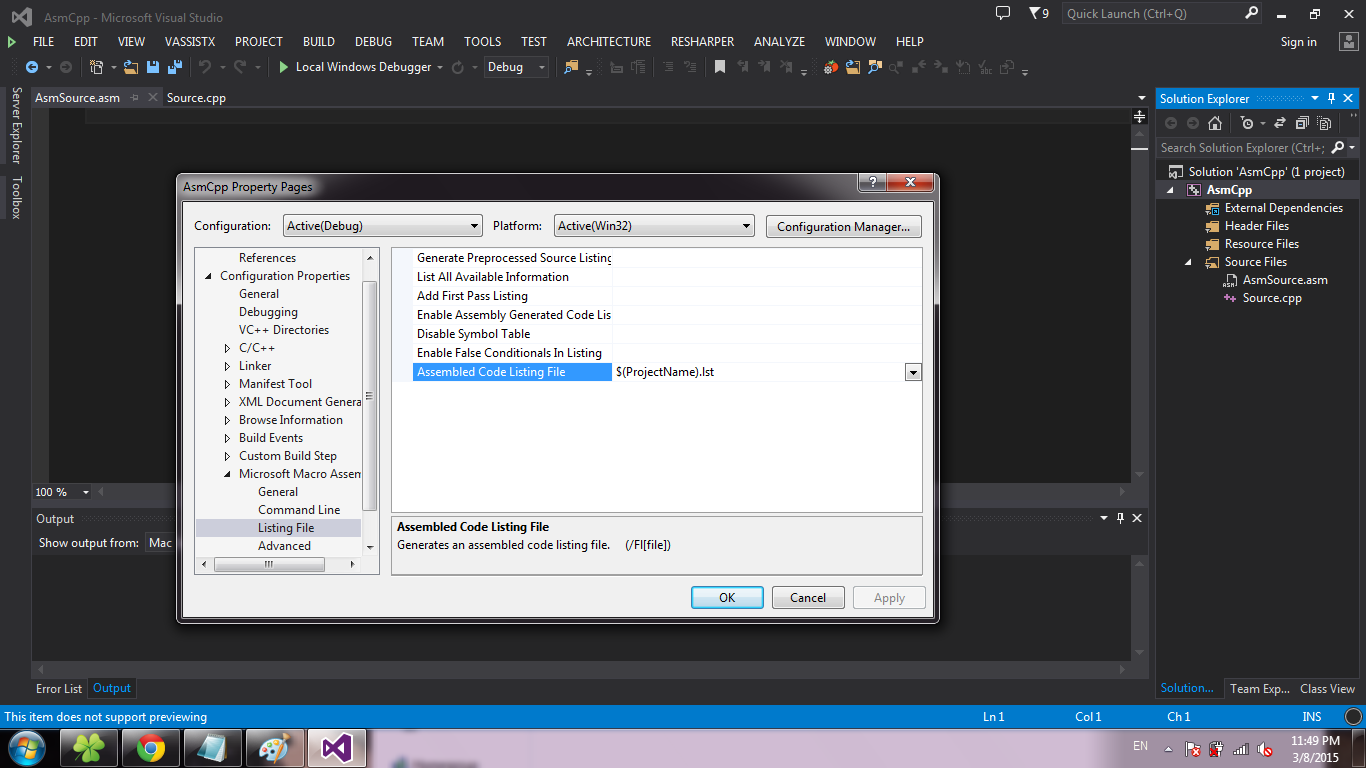The width and height of the screenshot is (1366, 768).
Task: Click the New Project toolbar icon
Action: [x=96, y=67]
